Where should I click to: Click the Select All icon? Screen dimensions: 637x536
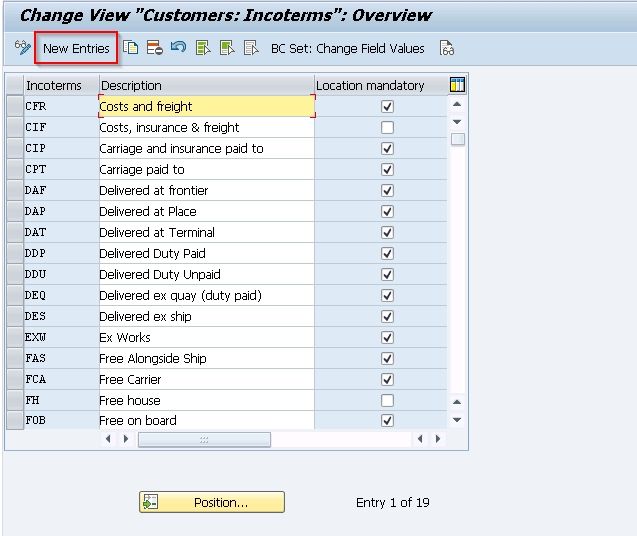pos(203,48)
